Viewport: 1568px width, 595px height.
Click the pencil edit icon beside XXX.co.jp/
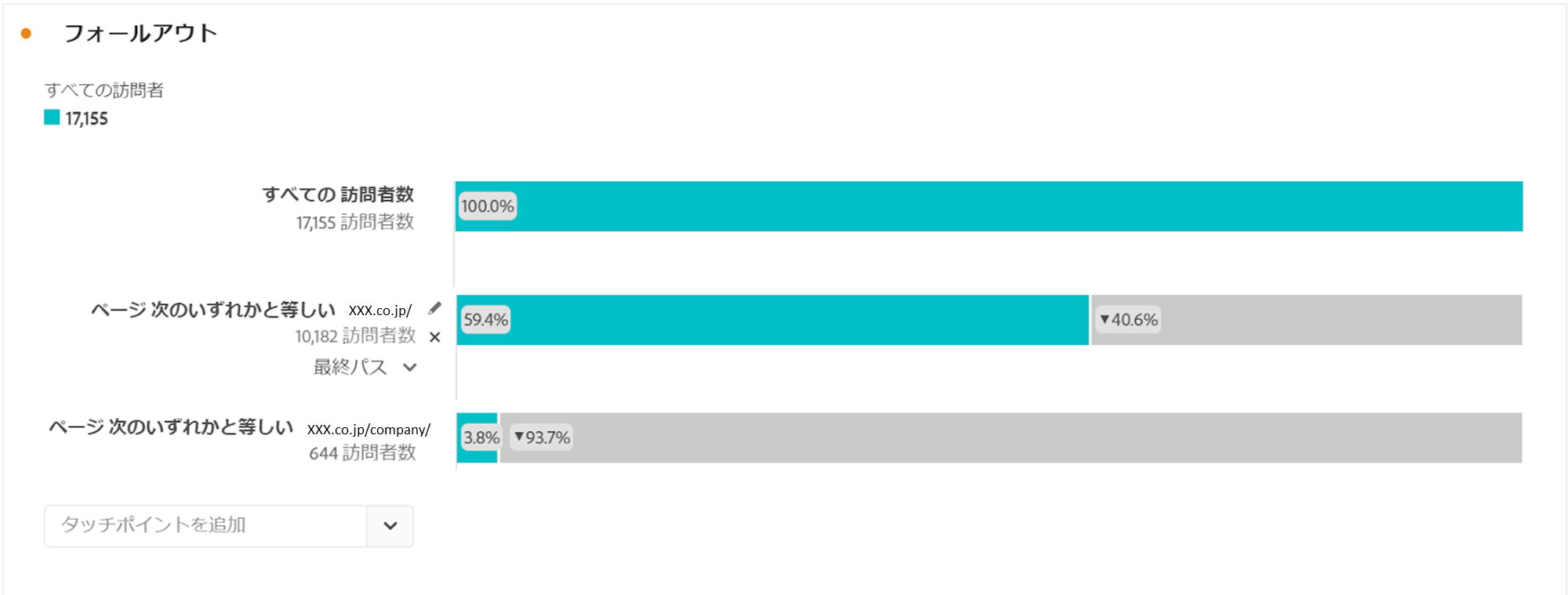pos(435,308)
